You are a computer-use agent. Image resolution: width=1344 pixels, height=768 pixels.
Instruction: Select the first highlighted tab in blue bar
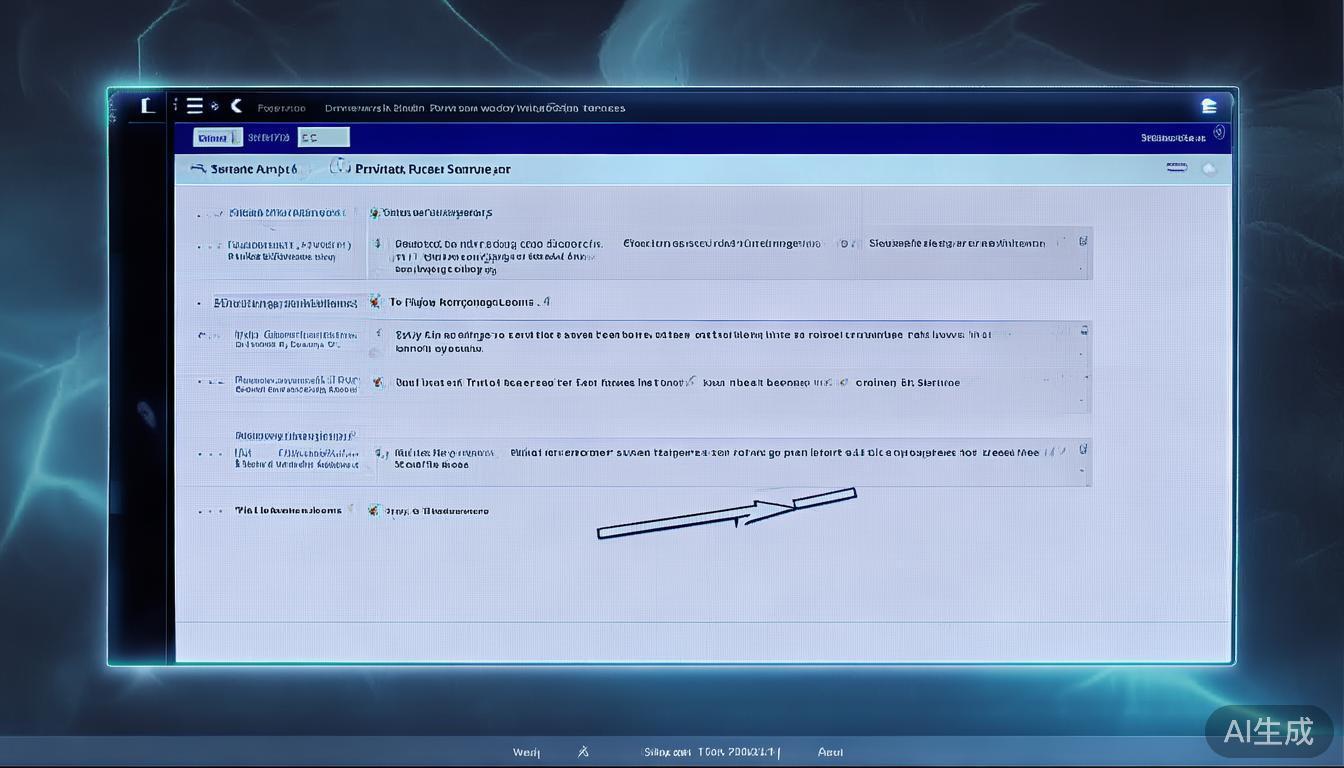(217, 138)
